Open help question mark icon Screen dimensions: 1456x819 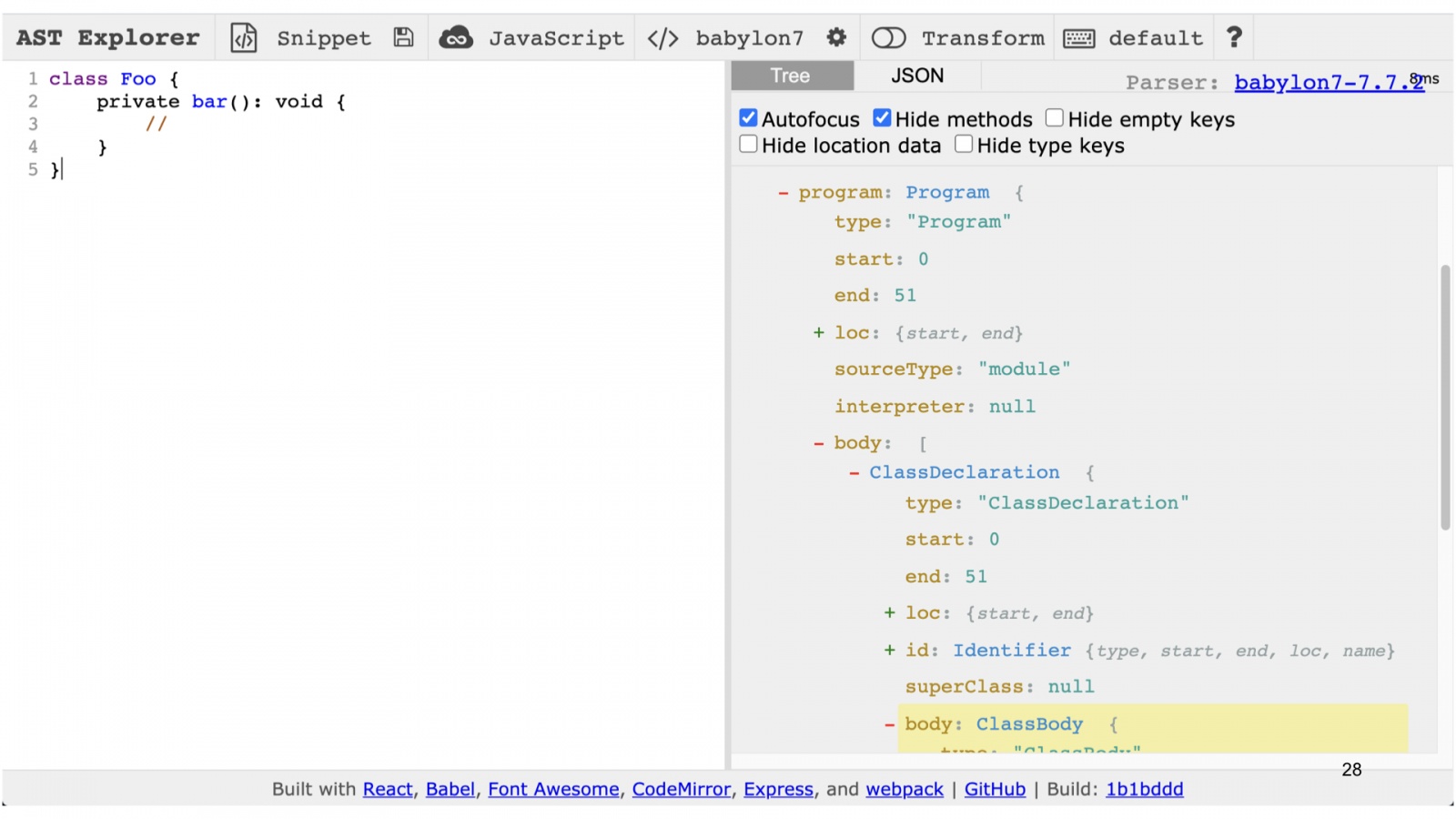[x=1234, y=37]
